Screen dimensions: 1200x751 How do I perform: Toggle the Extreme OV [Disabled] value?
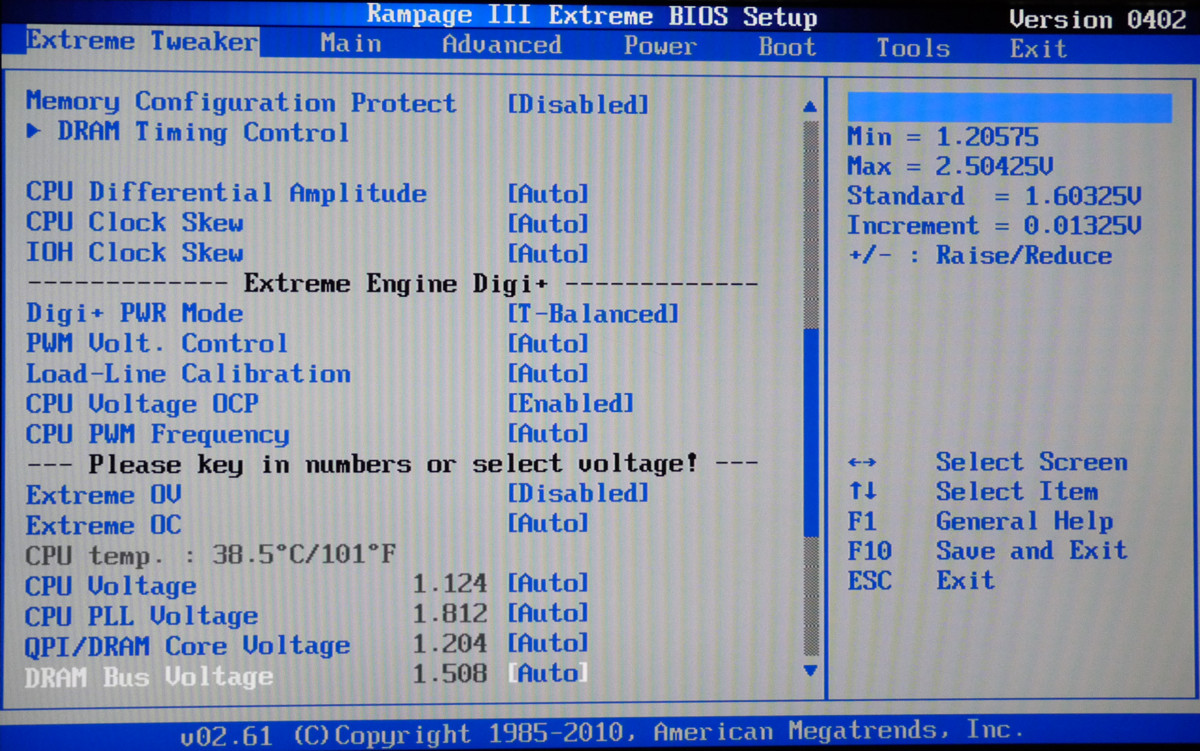coord(578,493)
